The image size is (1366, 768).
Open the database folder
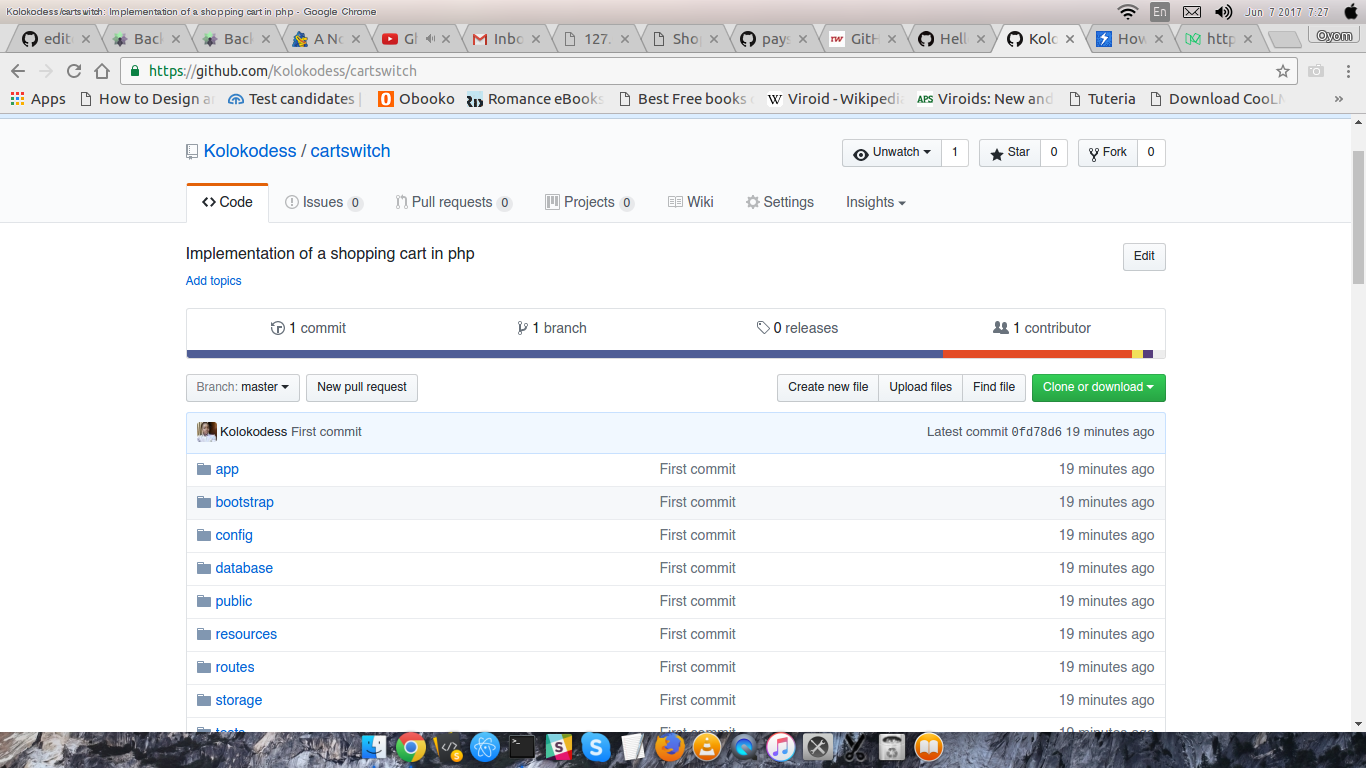click(244, 568)
